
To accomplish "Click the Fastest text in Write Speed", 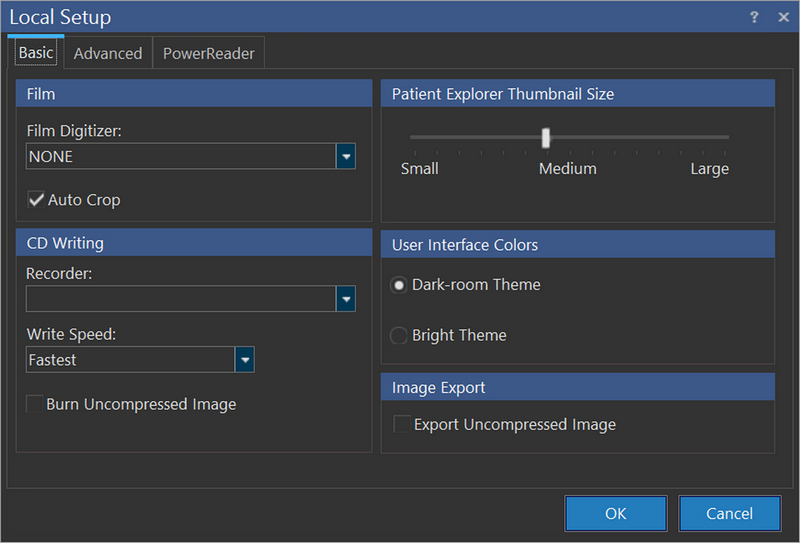I will 53,360.
